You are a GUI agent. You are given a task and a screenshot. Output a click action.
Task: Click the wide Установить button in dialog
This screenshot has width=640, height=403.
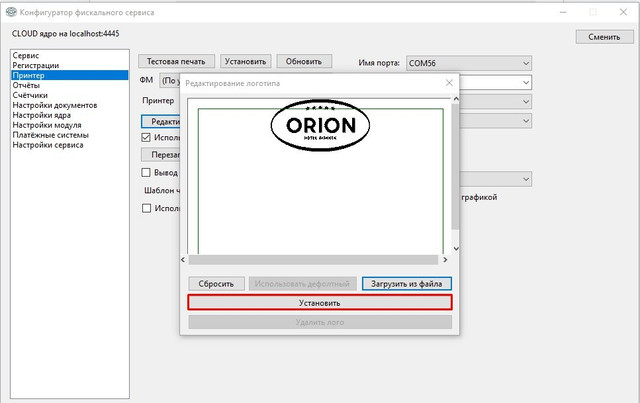click(320, 303)
